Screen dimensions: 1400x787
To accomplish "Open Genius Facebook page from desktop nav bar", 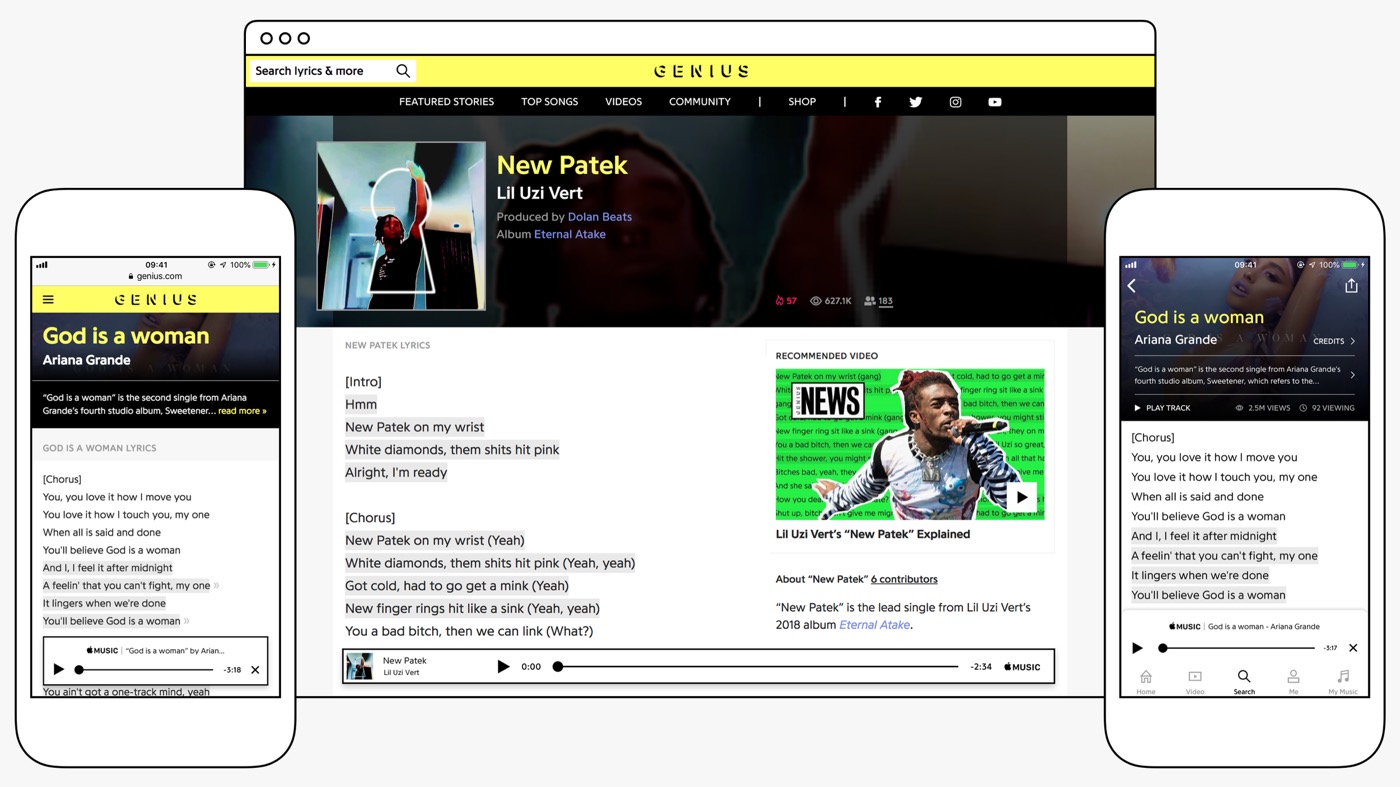I will [x=878, y=102].
